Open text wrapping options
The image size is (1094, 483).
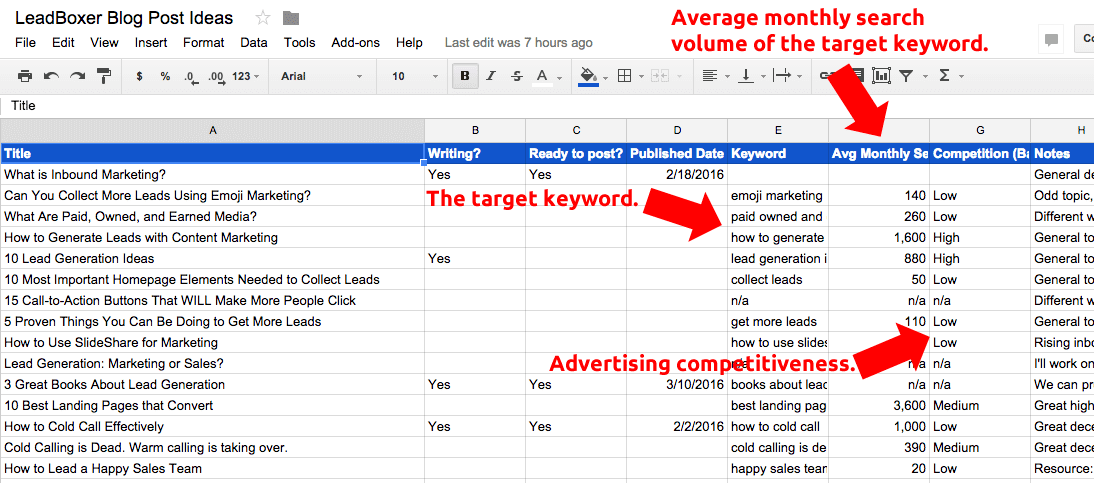(x=788, y=76)
